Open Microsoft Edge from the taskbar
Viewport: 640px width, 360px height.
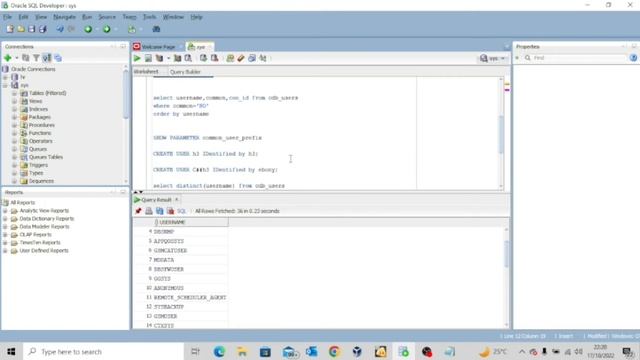[x=219, y=351]
